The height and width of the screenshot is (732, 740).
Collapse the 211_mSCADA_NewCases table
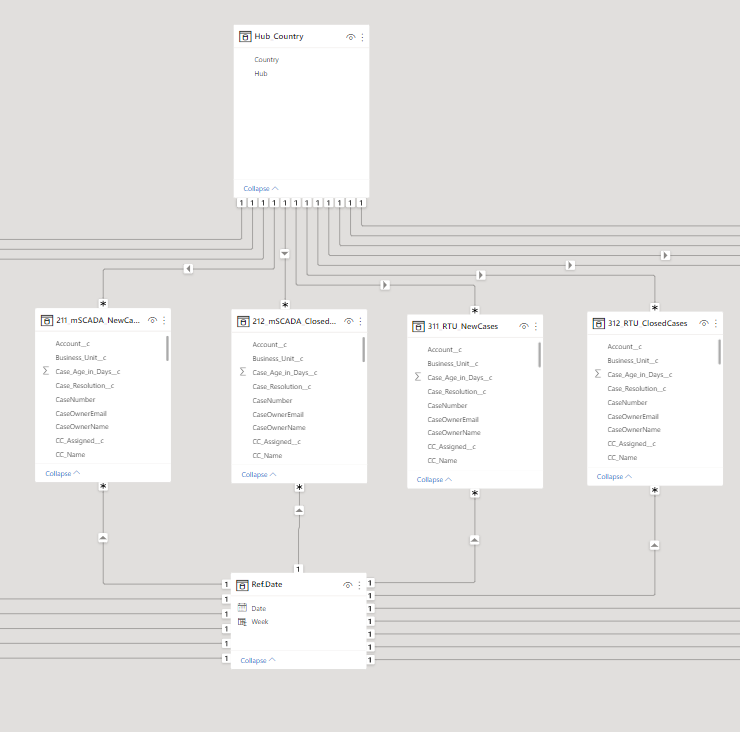(x=62, y=473)
